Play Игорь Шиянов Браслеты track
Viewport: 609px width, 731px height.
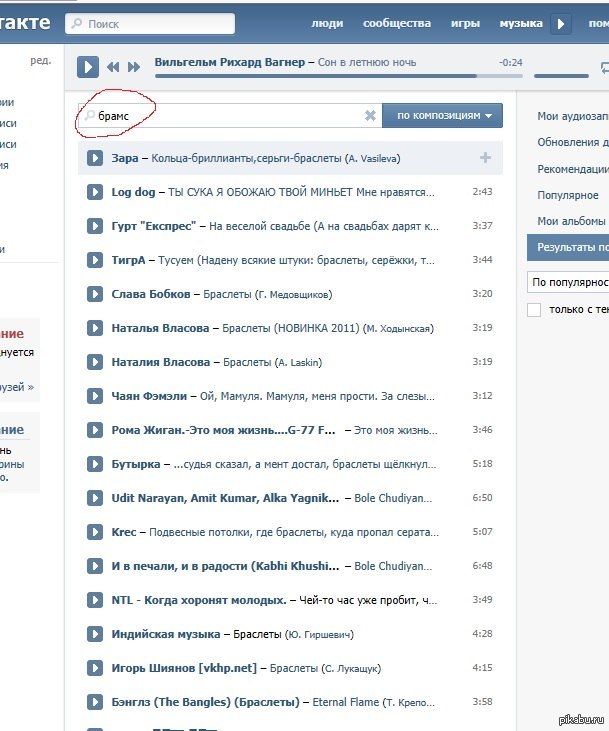[95, 669]
